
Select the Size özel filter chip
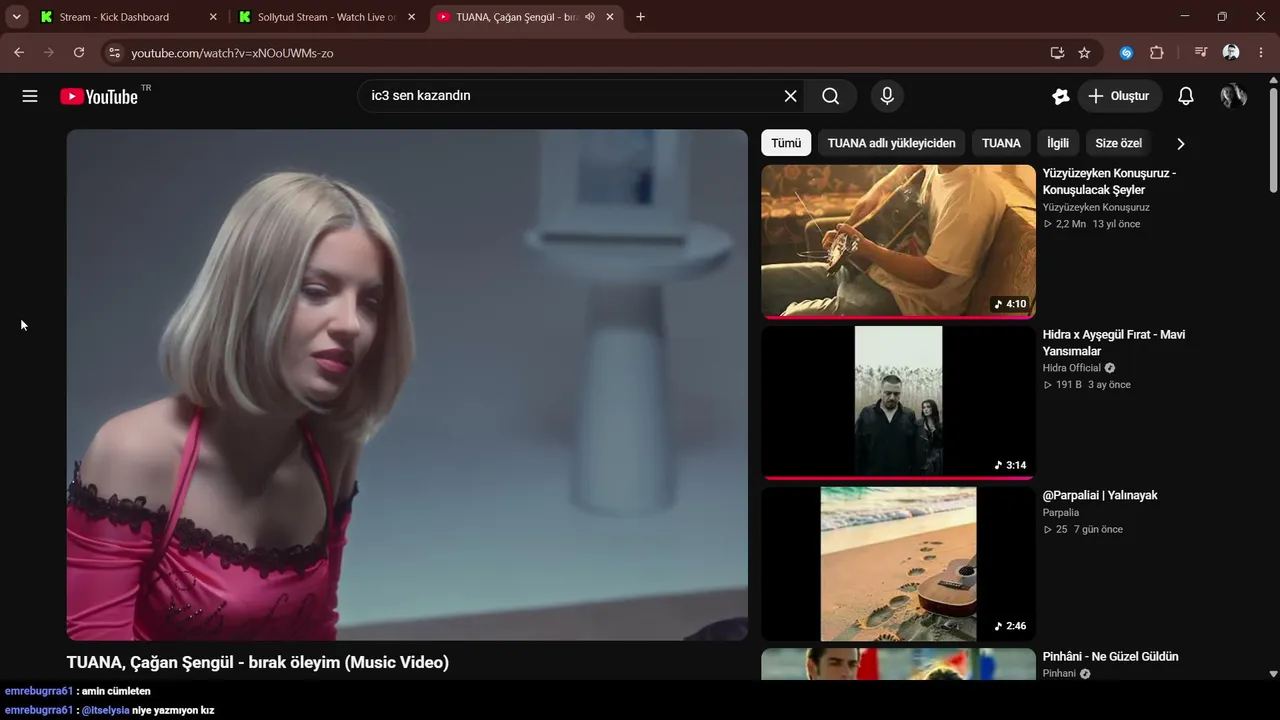tap(1118, 143)
